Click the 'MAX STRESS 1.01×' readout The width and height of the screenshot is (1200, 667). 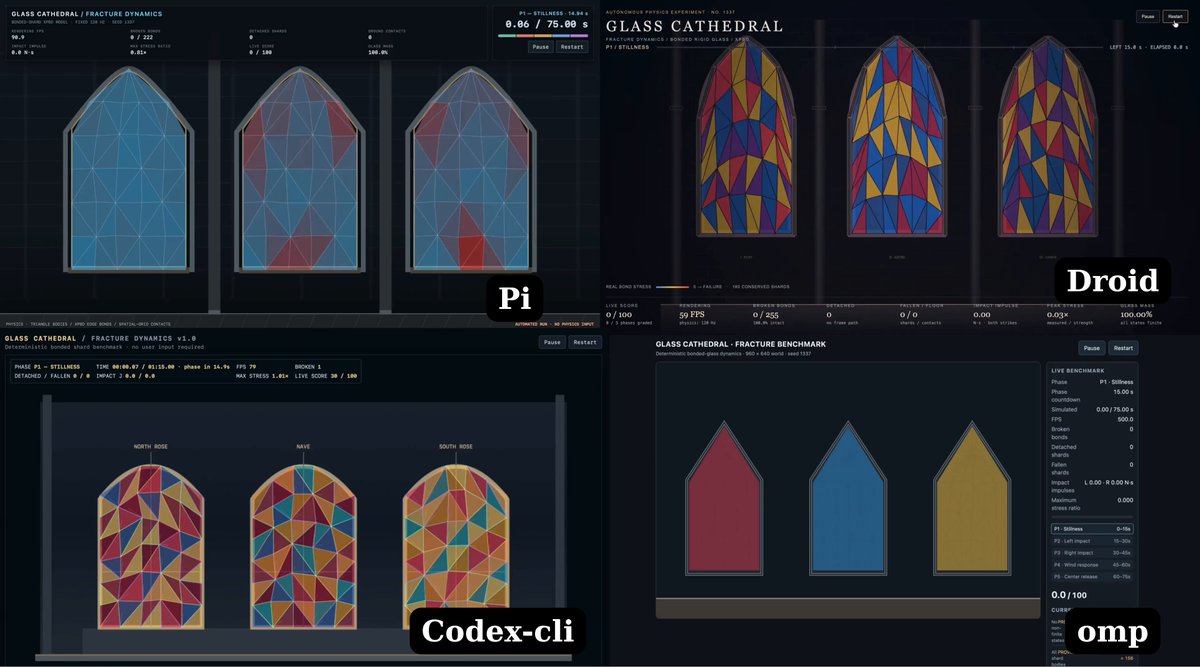coord(260,376)
